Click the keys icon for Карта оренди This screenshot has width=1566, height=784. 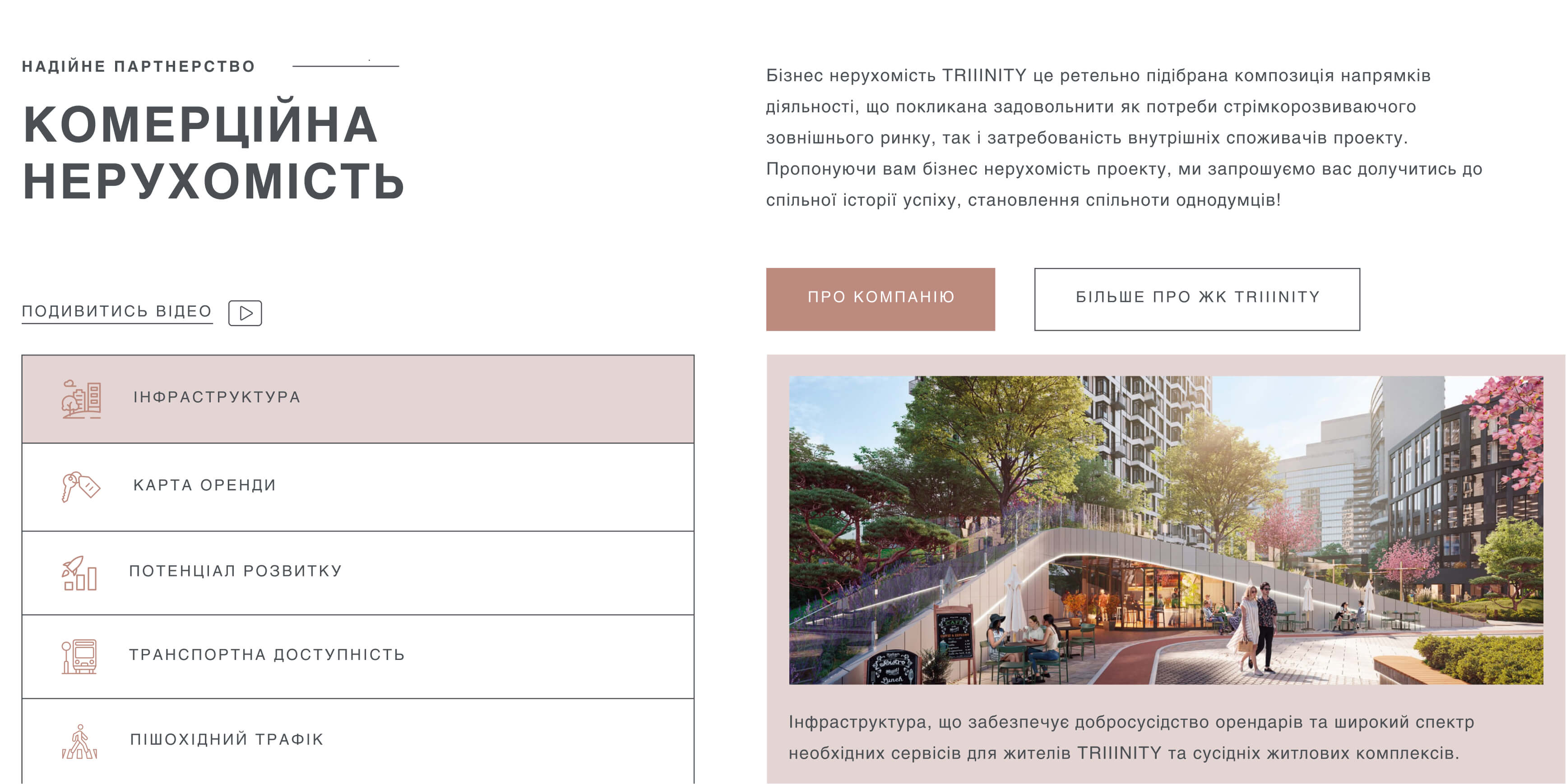pos(80,486)
